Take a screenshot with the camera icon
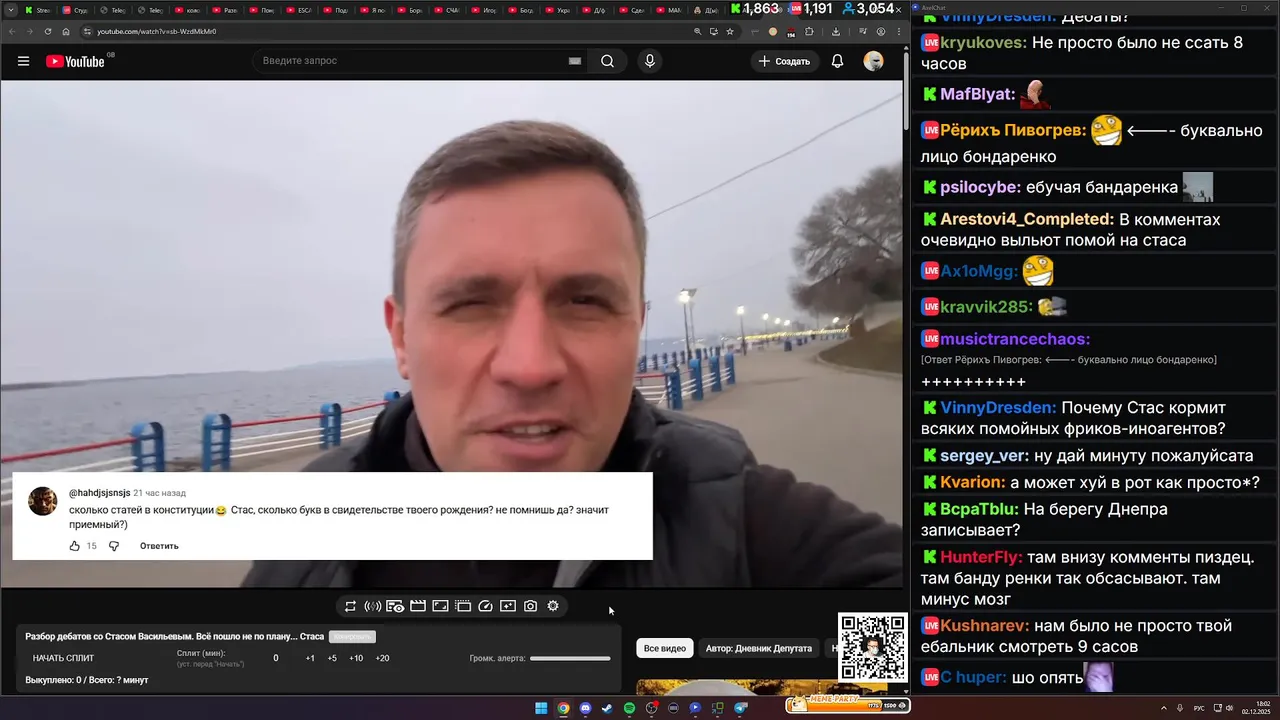The image size is (1280, 720). [530, 606]
